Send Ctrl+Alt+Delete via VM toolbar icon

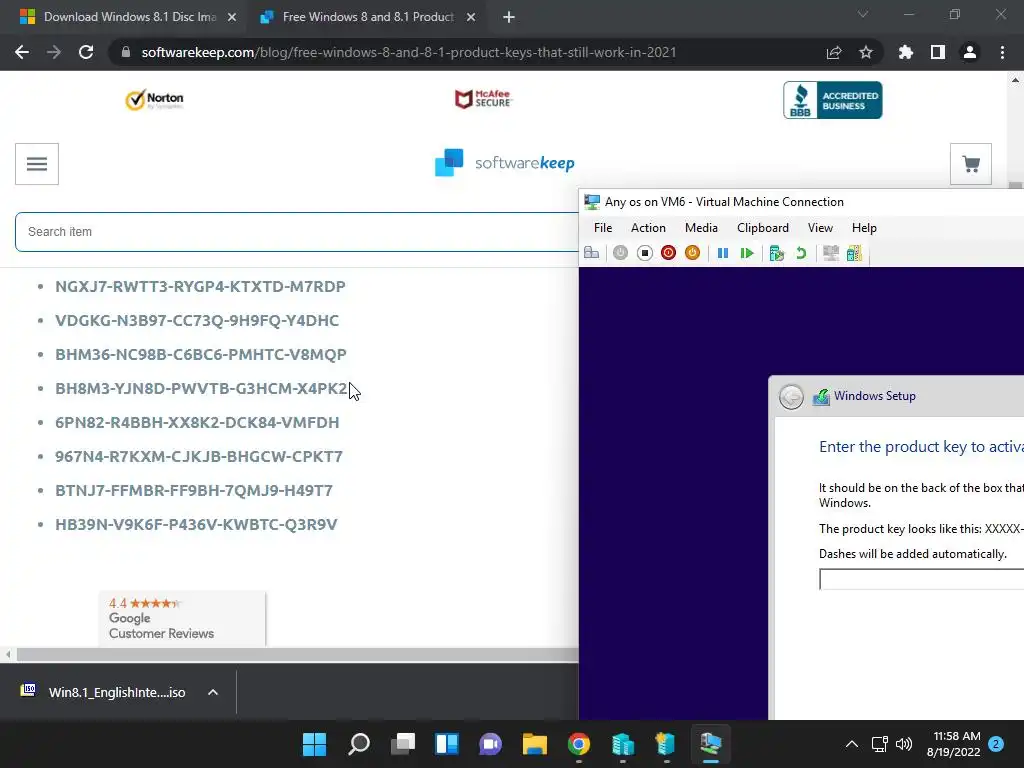click(x=592, y=253)
